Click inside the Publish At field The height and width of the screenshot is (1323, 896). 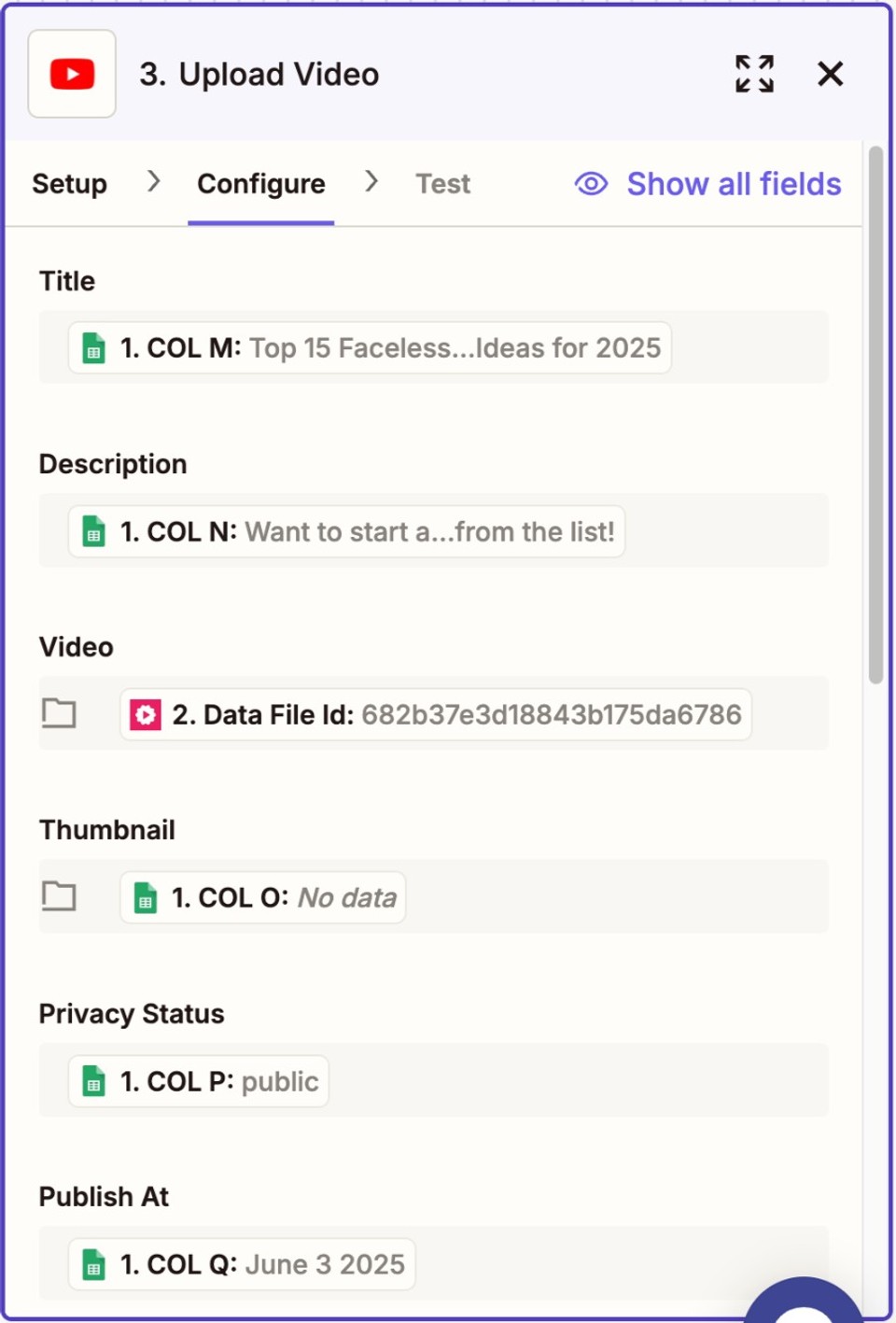(433, 1263)
